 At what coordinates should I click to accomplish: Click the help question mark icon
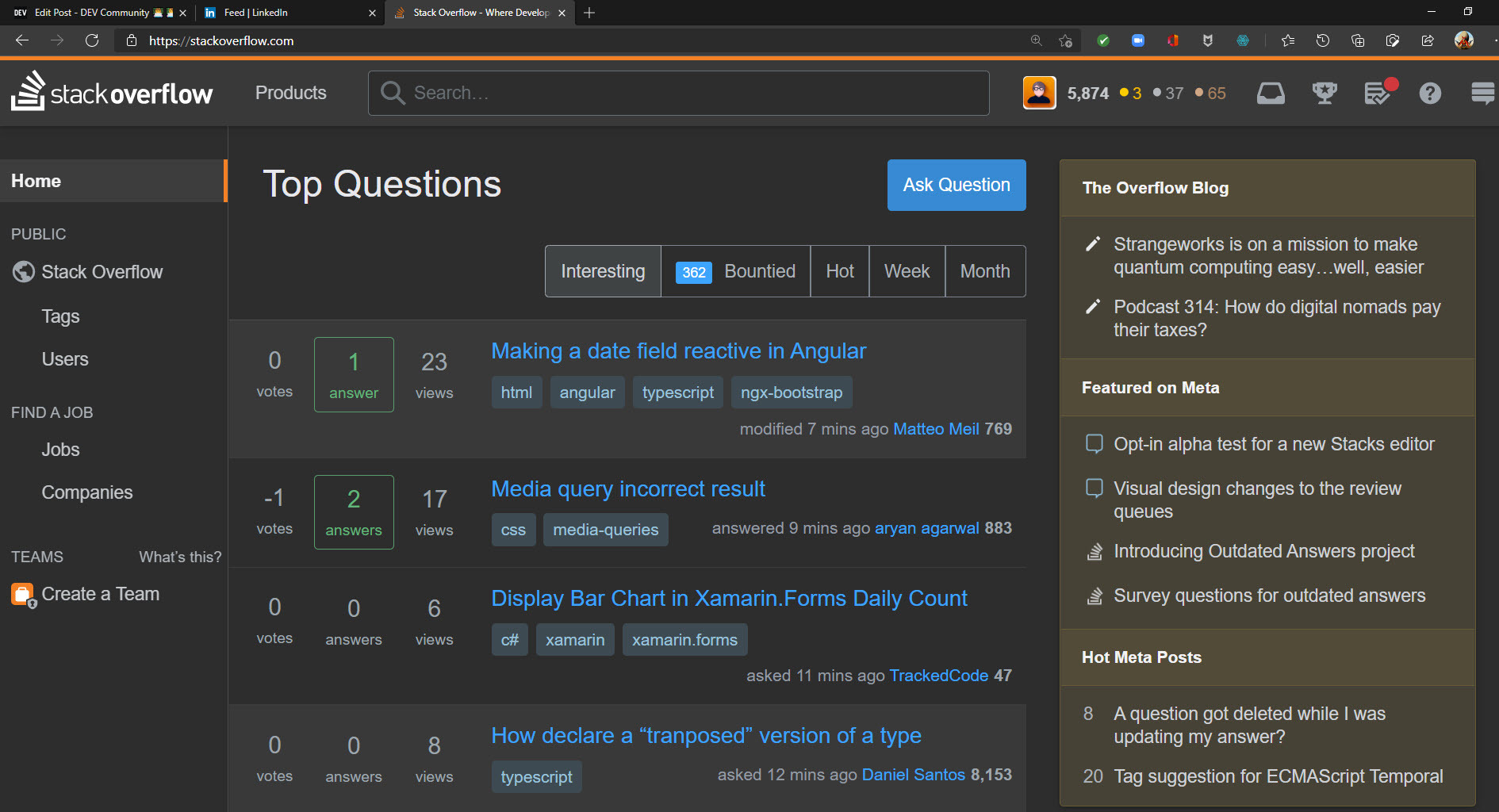click(x=1430, y=94)
